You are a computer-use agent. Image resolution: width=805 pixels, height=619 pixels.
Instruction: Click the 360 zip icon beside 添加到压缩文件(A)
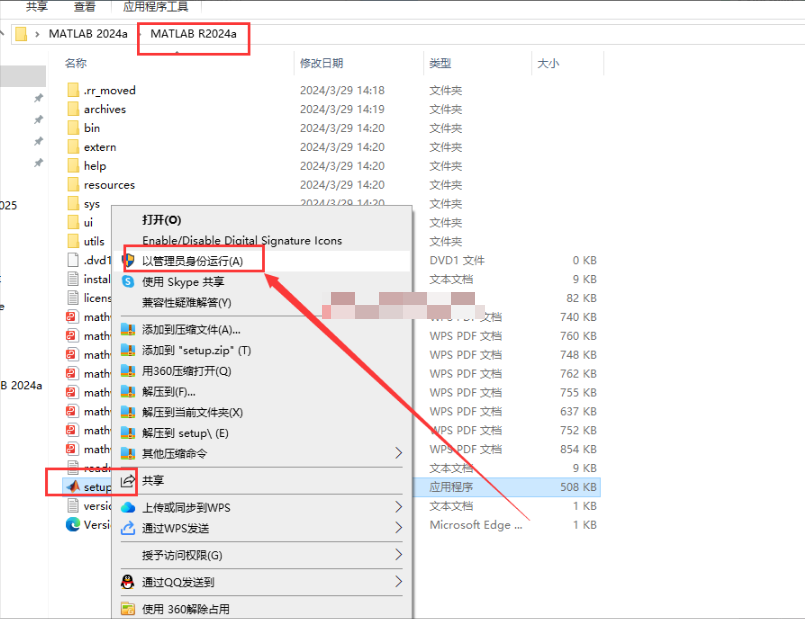pos(128,329)
